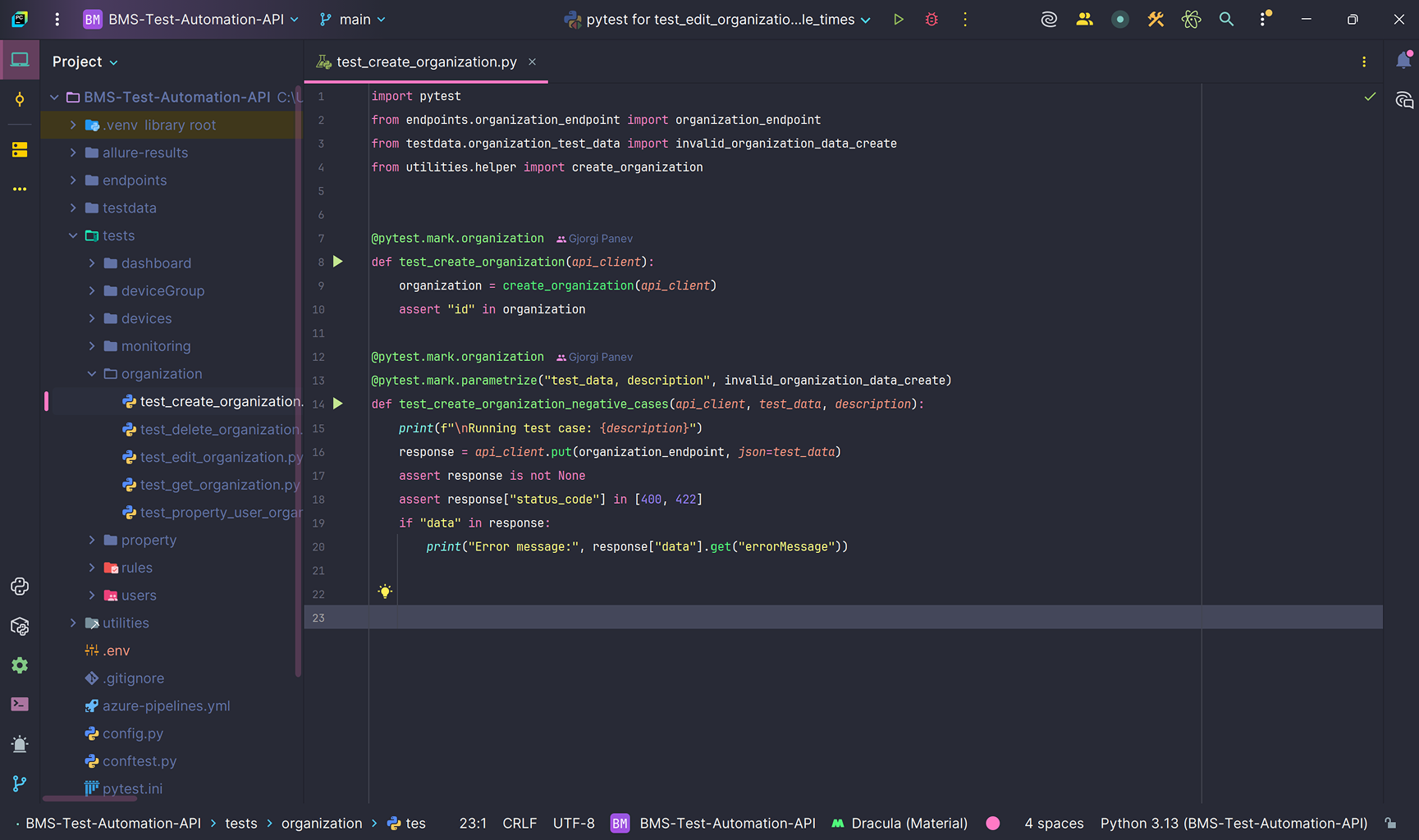The image size is (1419, 840).
Task: Click the lightbulb intention action on line 22
Action: point(384,591)
